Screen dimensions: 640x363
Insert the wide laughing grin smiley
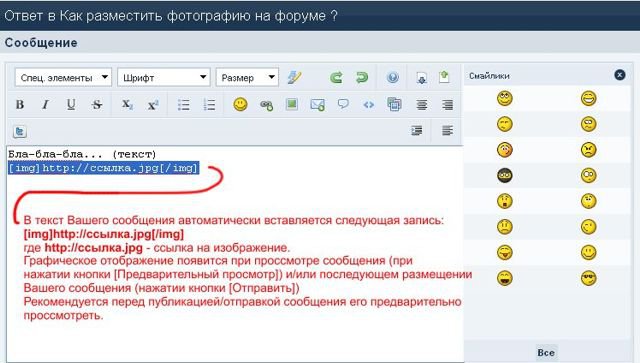[589, 98]
